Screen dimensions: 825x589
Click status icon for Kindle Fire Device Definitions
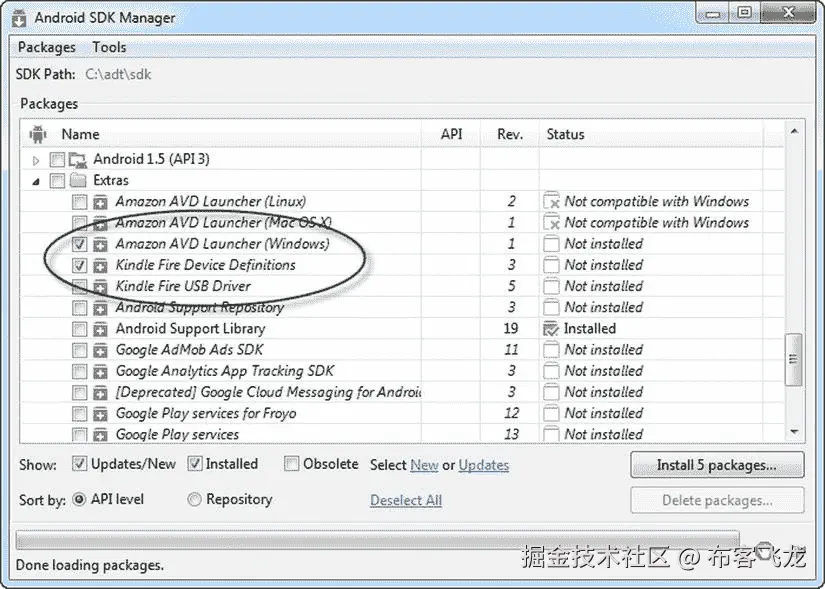(551, 265)
